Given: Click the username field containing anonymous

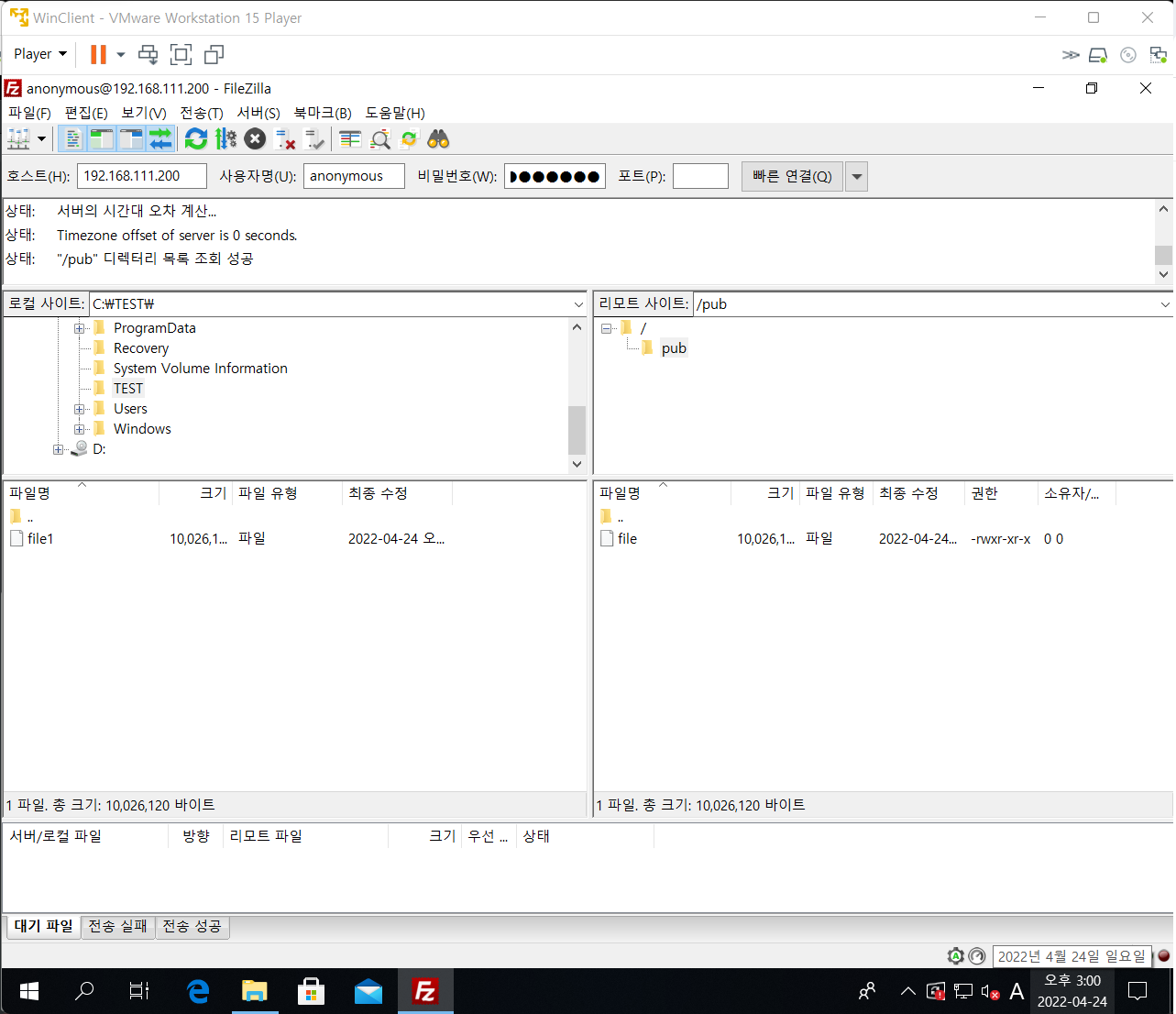Looking at the screenshot, I should coord(354,176).
